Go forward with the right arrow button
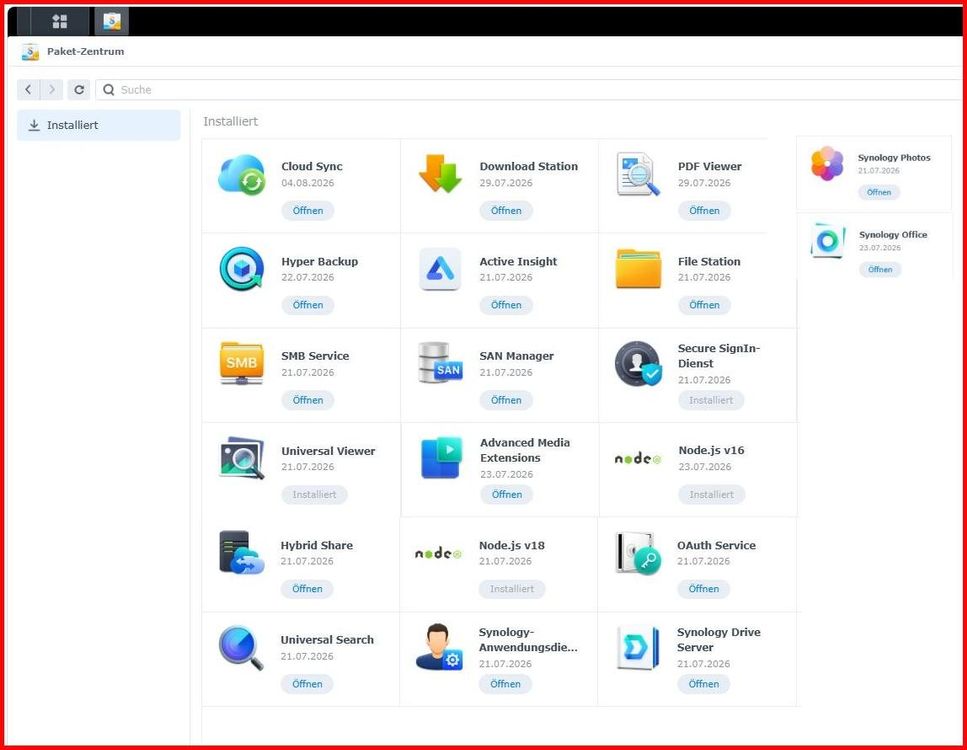The width and height of the screenshot is (967, 750). point(52,89)
